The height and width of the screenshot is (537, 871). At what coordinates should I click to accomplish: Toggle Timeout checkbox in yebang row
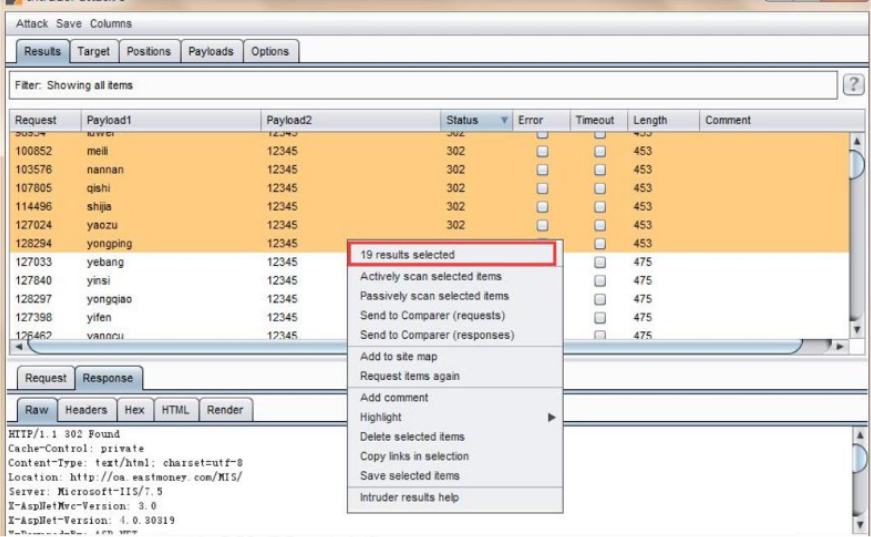click(x=600, y=262)
